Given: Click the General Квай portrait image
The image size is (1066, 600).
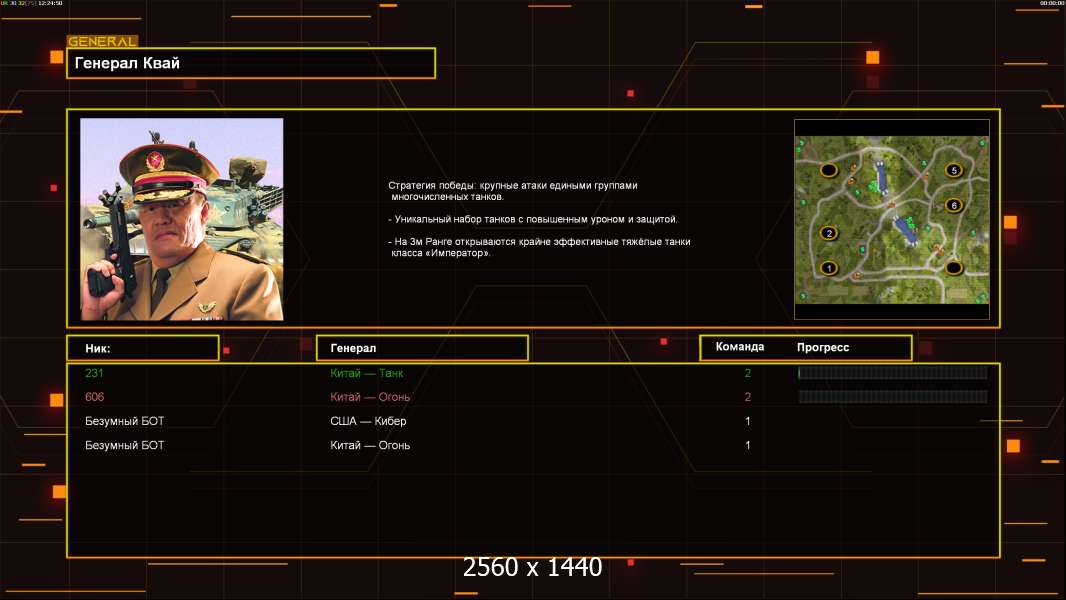Looking at the screenshot, I should (x=181, y=219).
